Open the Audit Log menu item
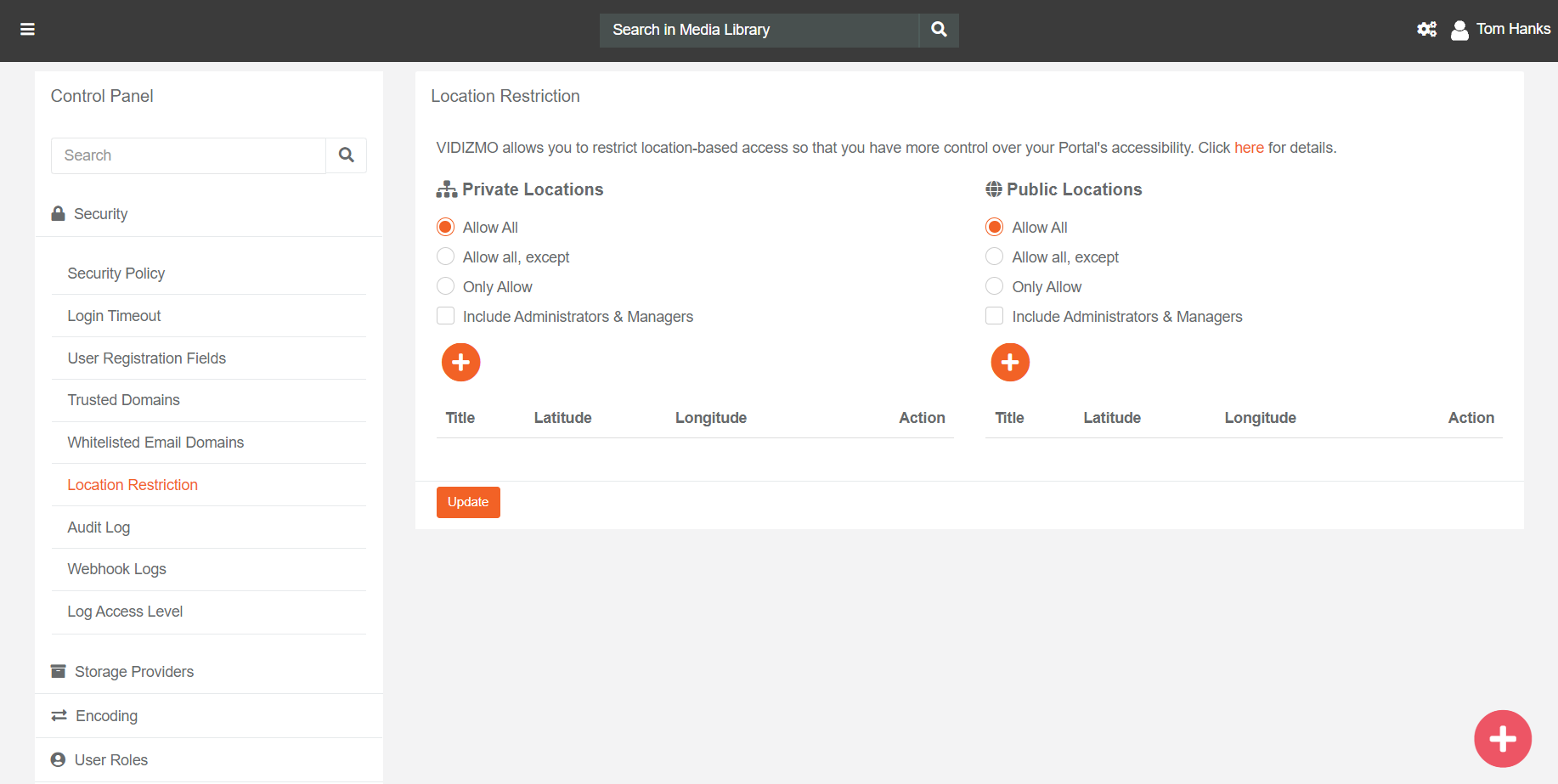Viewport: 1558px width, 784px height. [x=99, y=527]
